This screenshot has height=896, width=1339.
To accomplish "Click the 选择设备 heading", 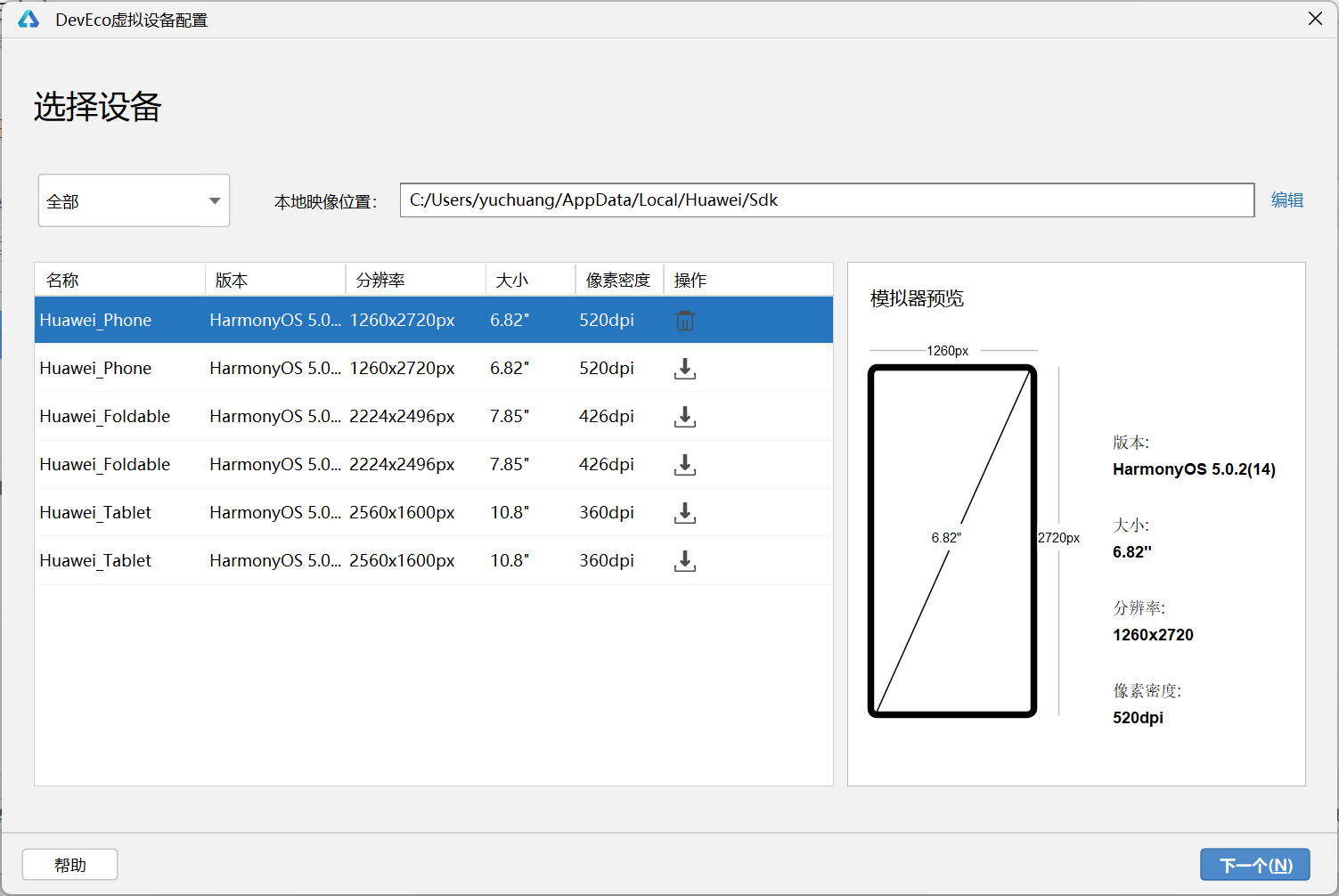I will click(98, 107).
